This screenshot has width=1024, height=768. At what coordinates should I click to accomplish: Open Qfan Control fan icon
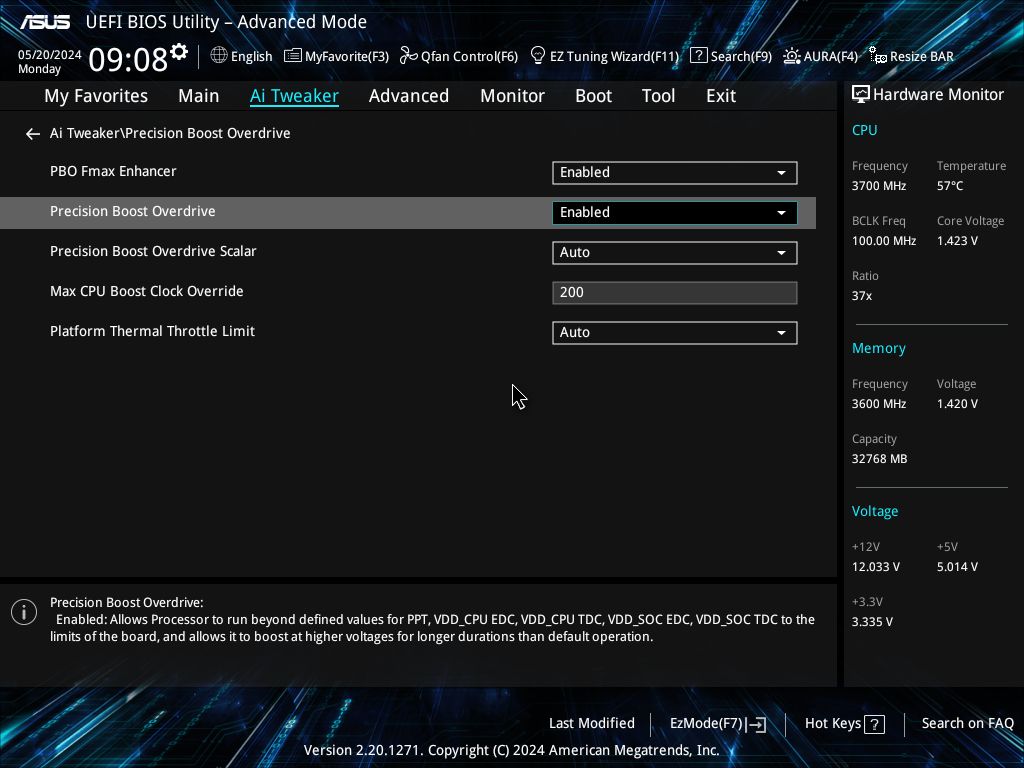pos(408,56)
